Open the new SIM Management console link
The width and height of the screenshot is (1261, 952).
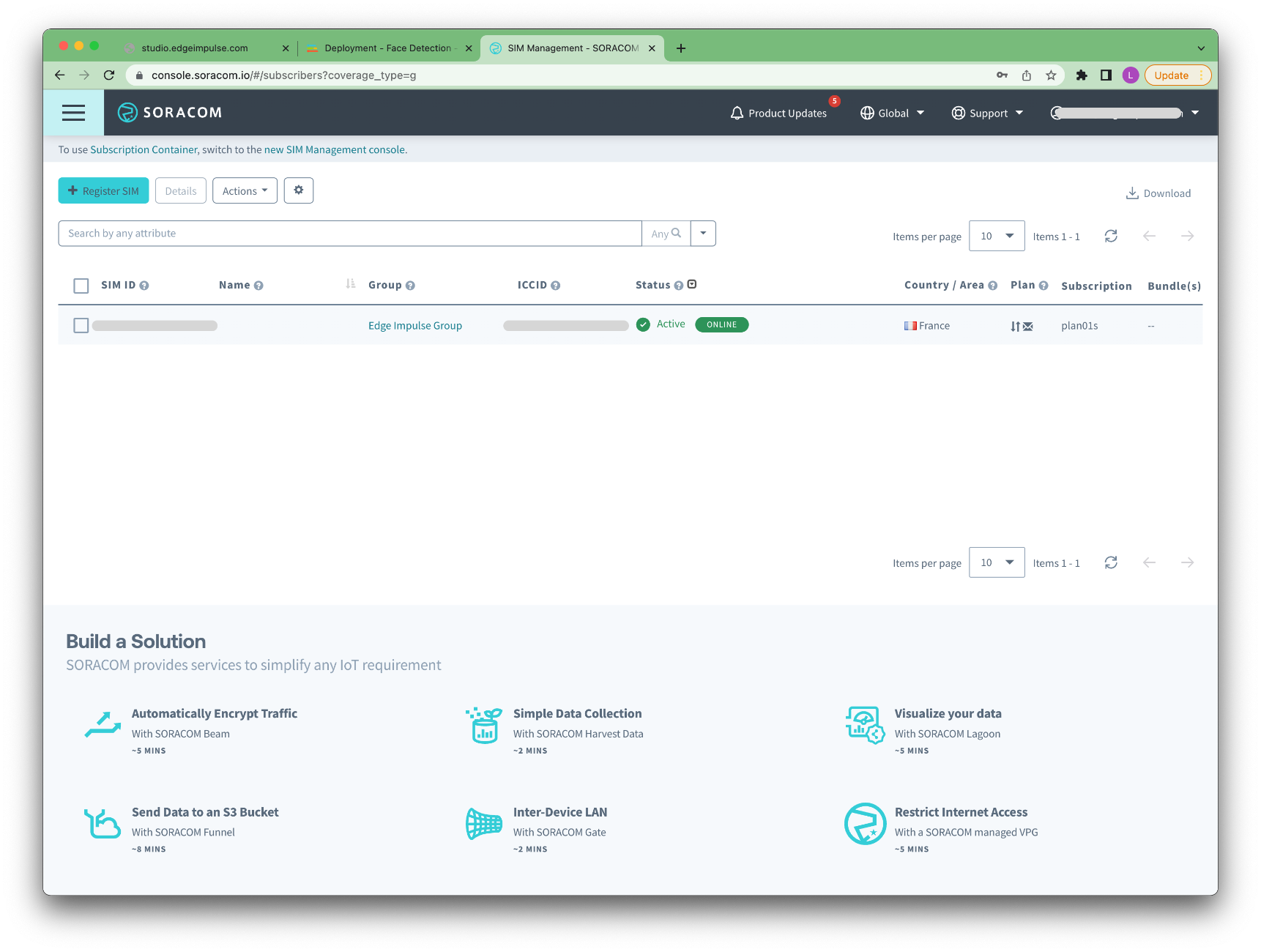point(335,149)
